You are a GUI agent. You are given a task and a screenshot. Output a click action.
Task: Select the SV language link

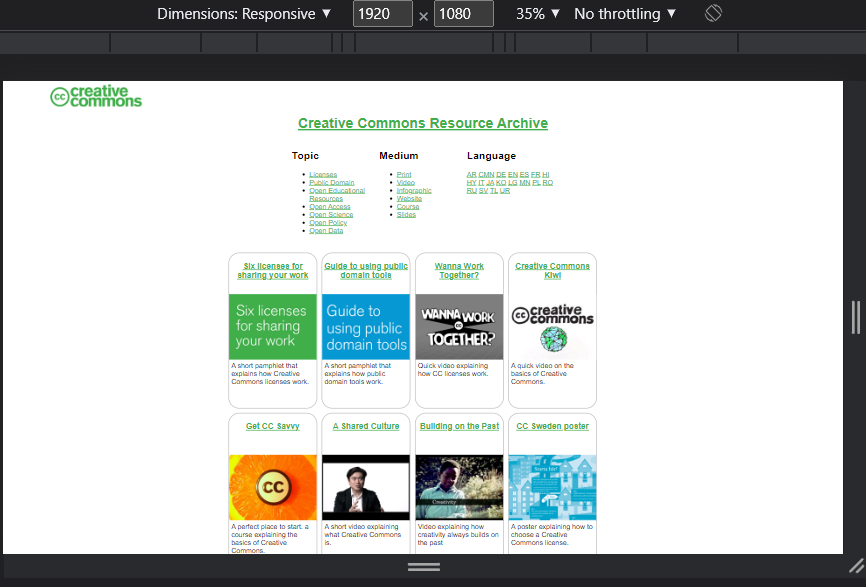coord(483,191)
